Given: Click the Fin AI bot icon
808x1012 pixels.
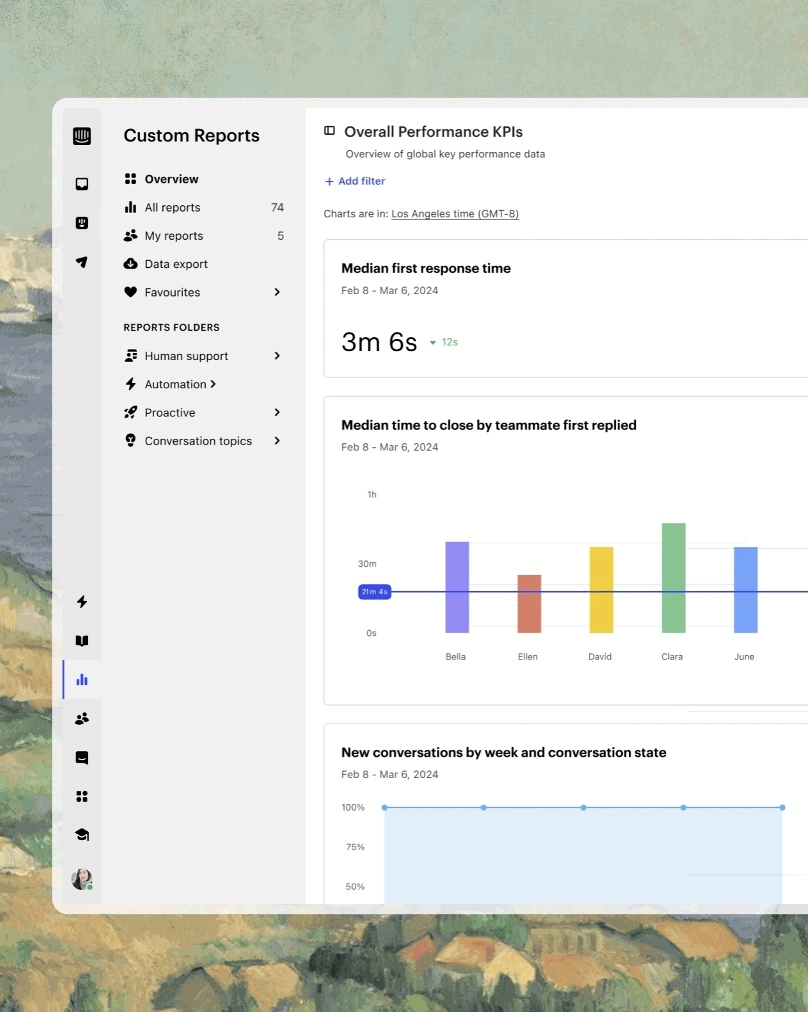Looking at the screenshot, I should click(x=82, y=223).
